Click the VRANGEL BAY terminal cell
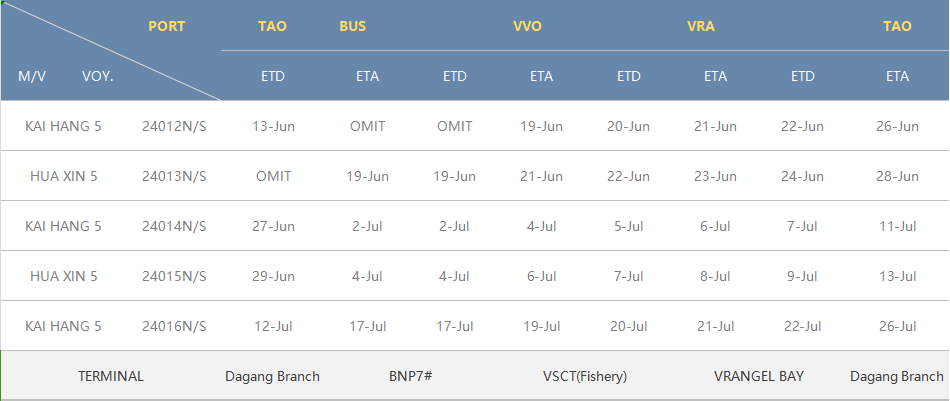The width and height of the screenshot is (950, 401). point(759,376)
